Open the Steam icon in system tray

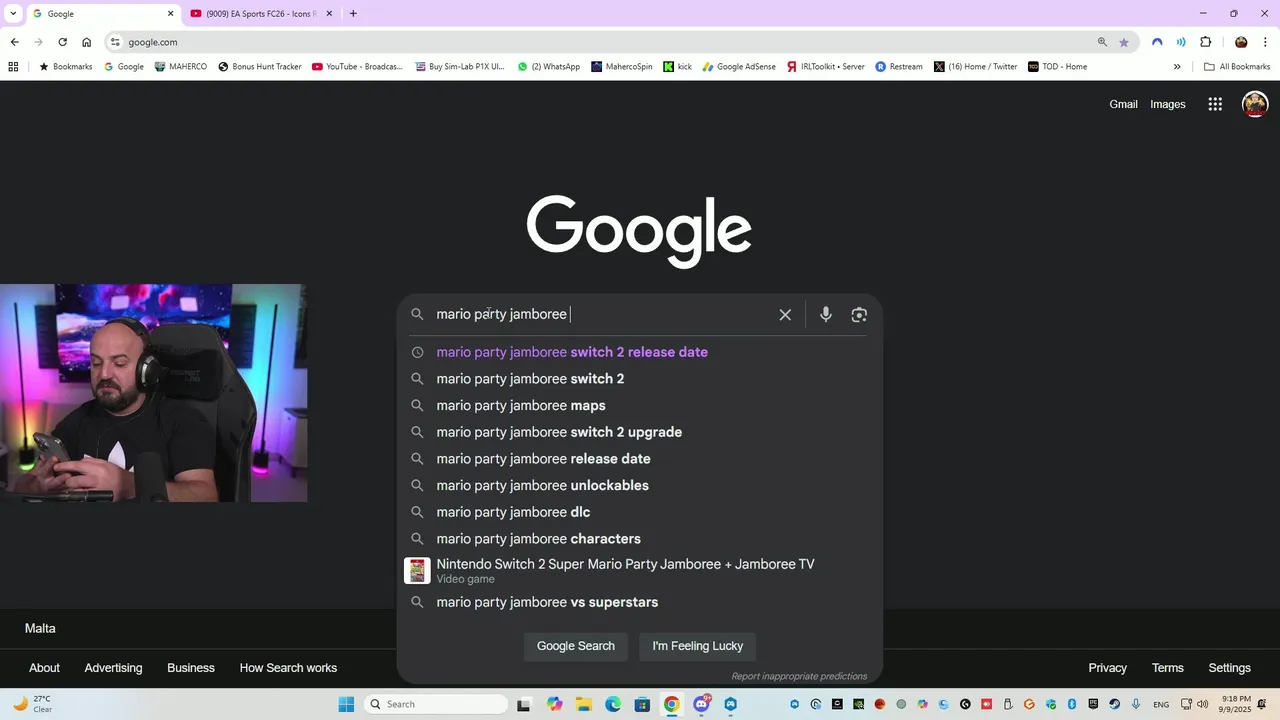point(1114,704)
